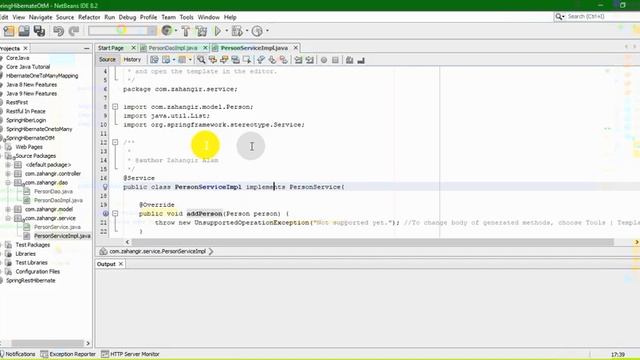
Task: Click the Find Next Occurrence icon
Action: pos(224,60)
